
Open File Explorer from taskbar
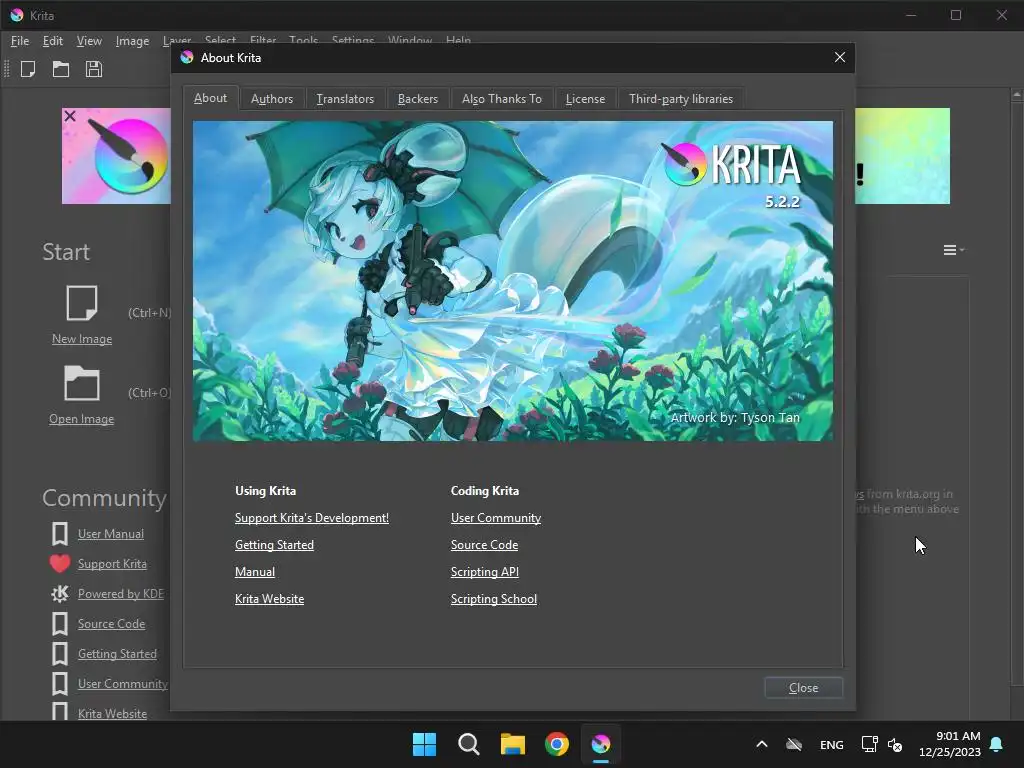[513, 744]
